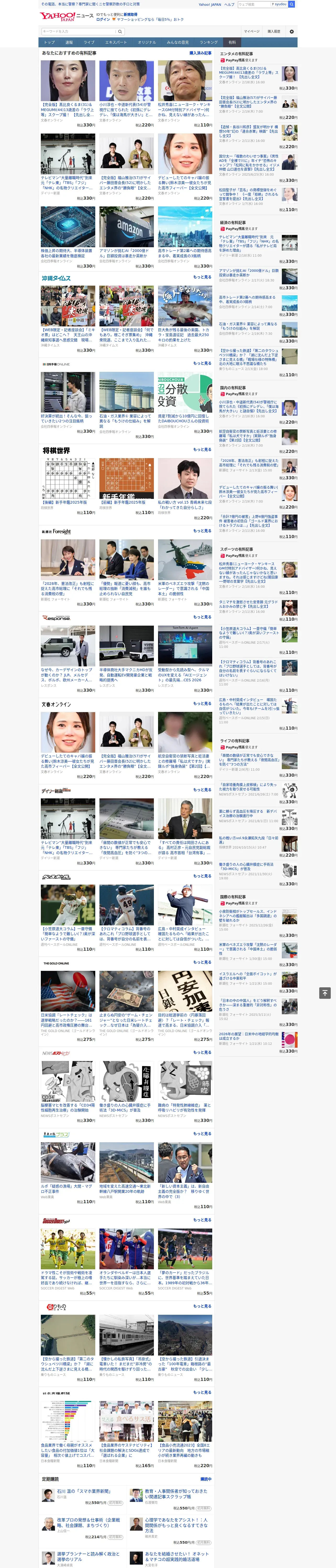Click 初月無料 badge on スマホ業界新聞
Viewport: 336px width, 1568px height.
coord(115,1503)
